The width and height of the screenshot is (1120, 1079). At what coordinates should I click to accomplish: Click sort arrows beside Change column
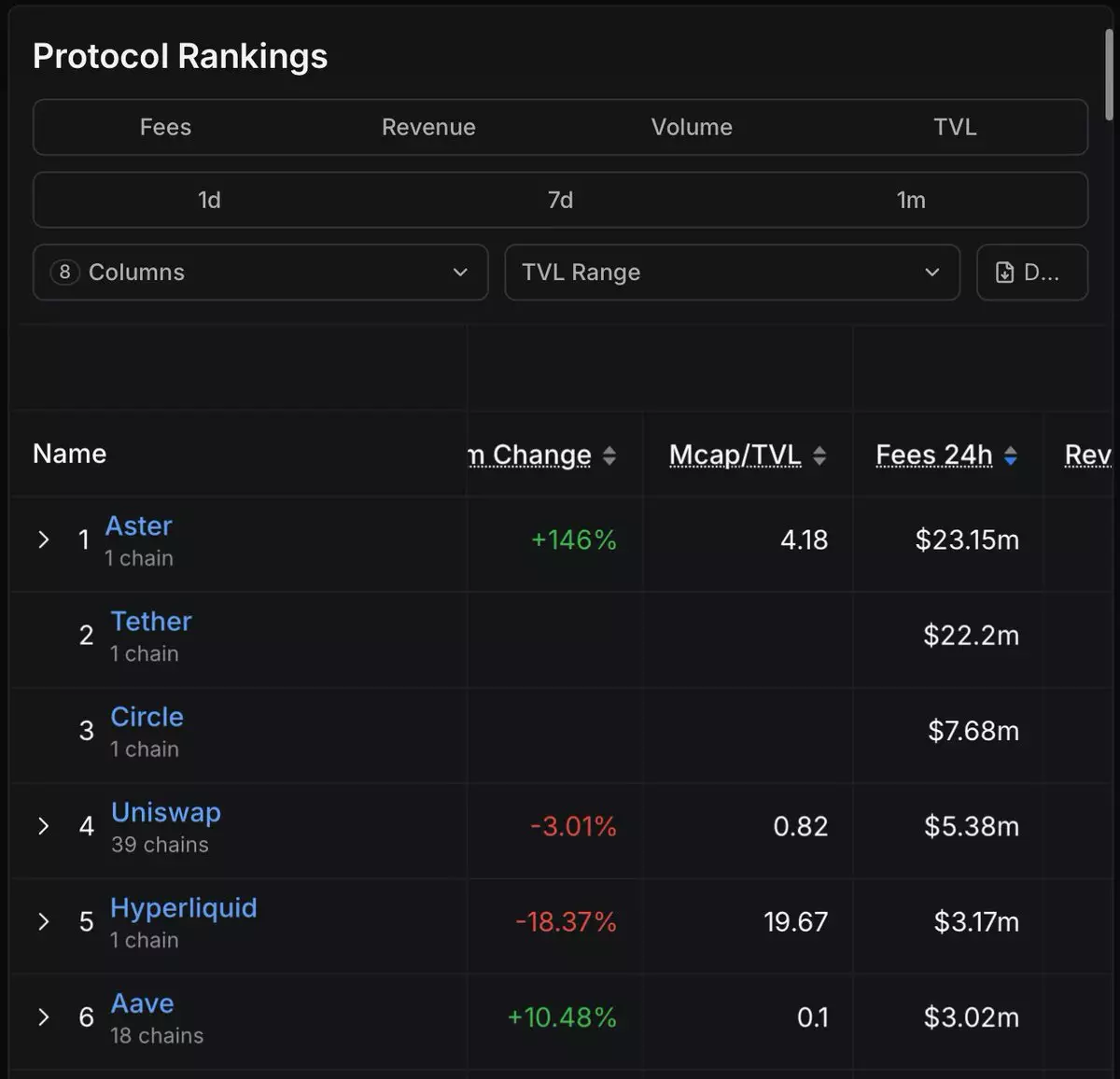pyautogui.click(x=609, y=455)
